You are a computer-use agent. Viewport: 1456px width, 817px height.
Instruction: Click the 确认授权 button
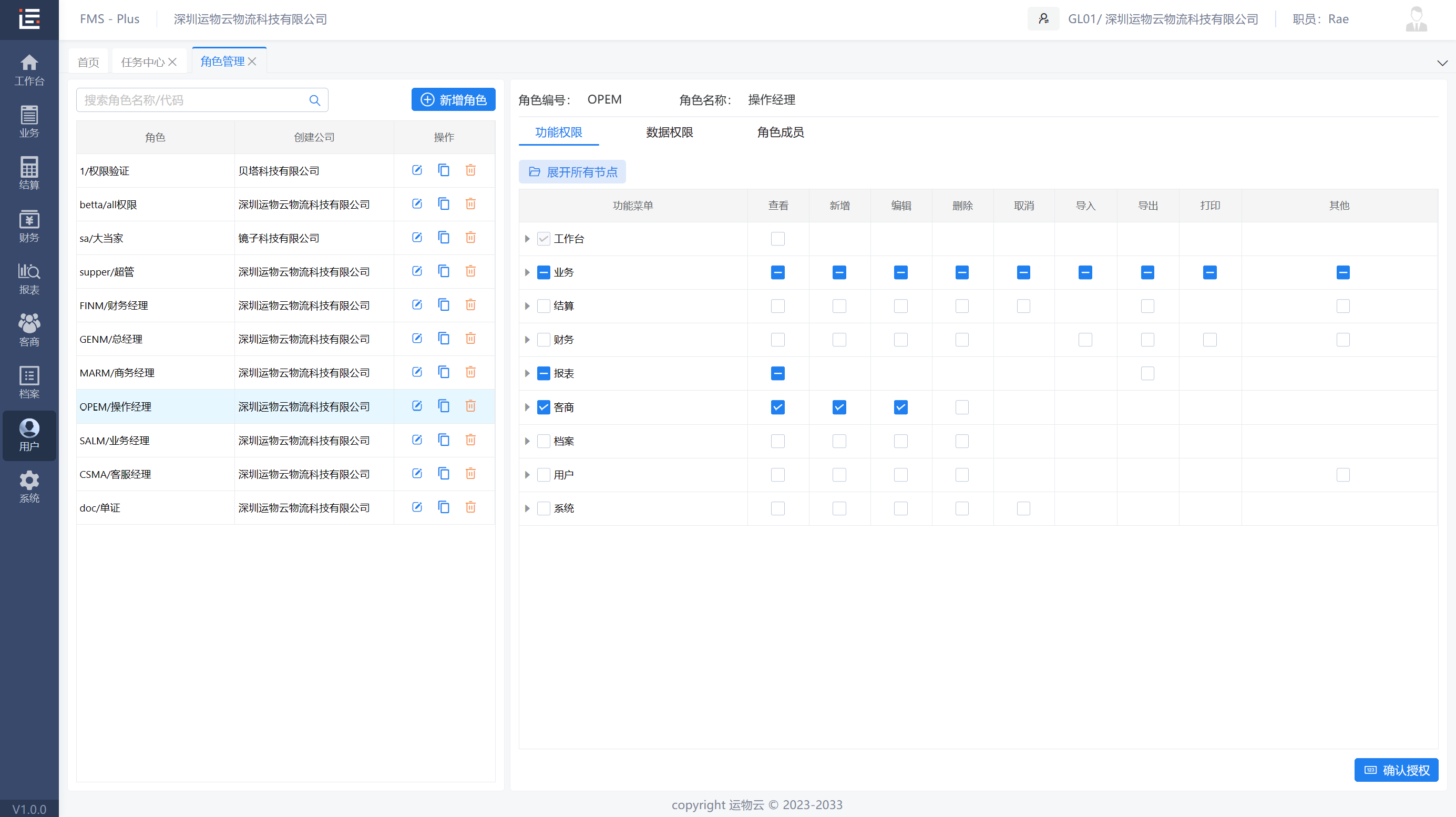tap(1396, 770)
